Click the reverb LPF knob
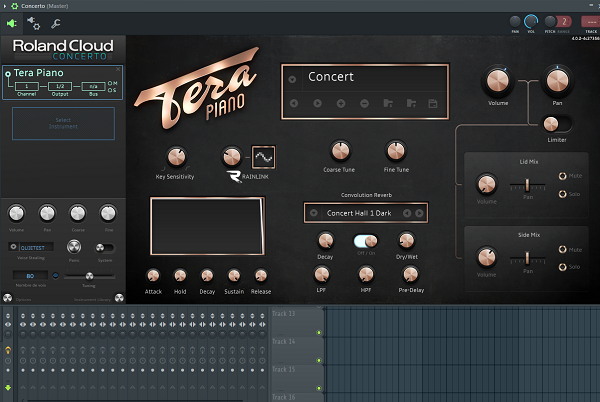600x402 pixels. pos(321,274)
